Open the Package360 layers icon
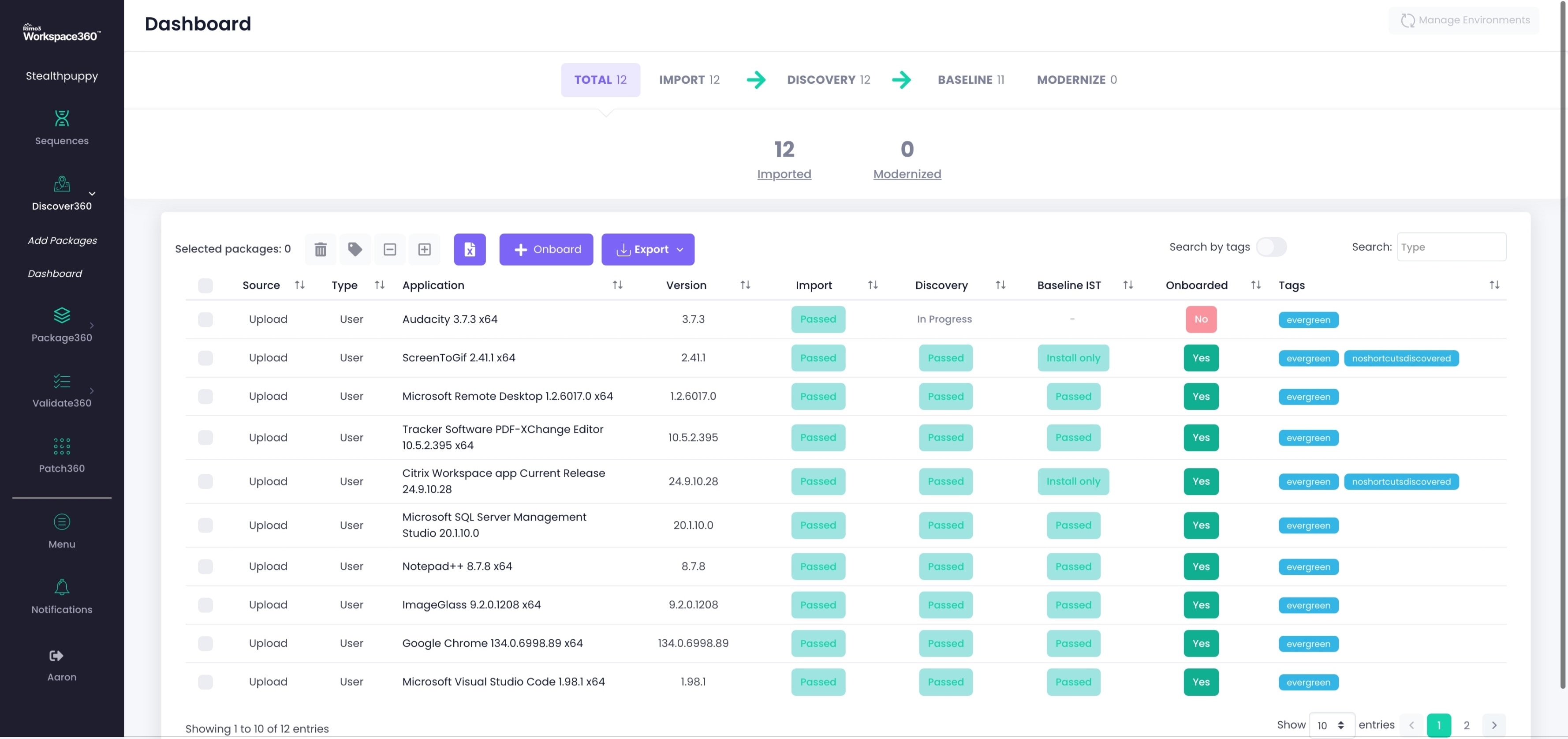The width and height of the screenshot is (1568, 739). click(61, 315)
